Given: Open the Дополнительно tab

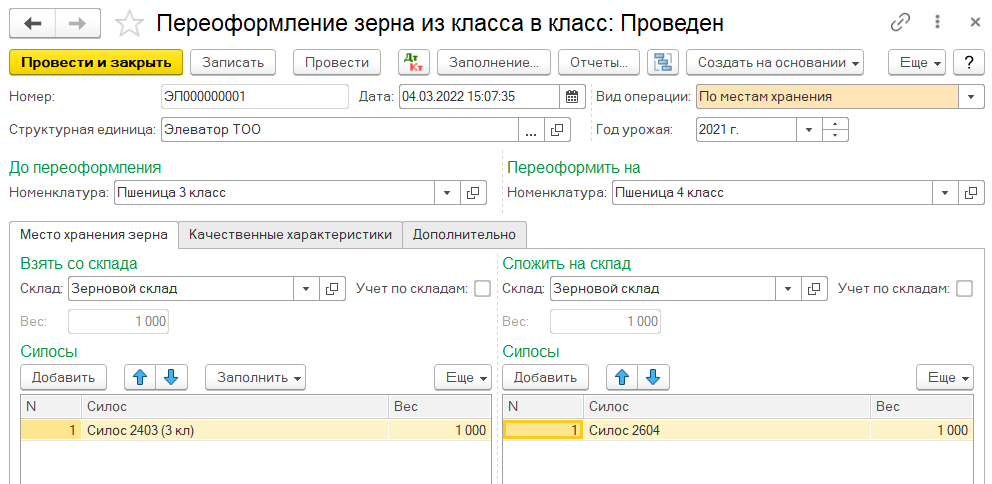Looking at the screenshot, I should [x=464, y=235].
